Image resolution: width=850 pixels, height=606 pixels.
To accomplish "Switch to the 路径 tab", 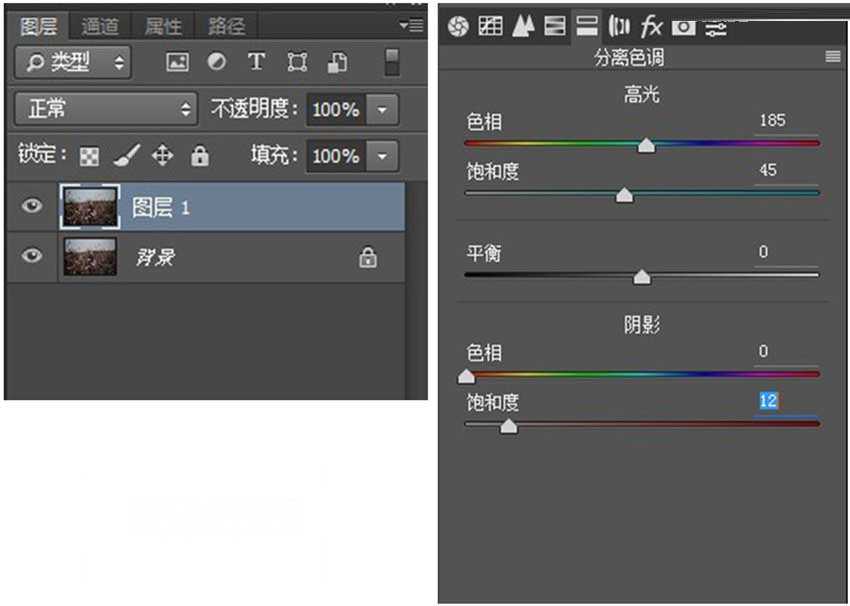I will [227, 26].
